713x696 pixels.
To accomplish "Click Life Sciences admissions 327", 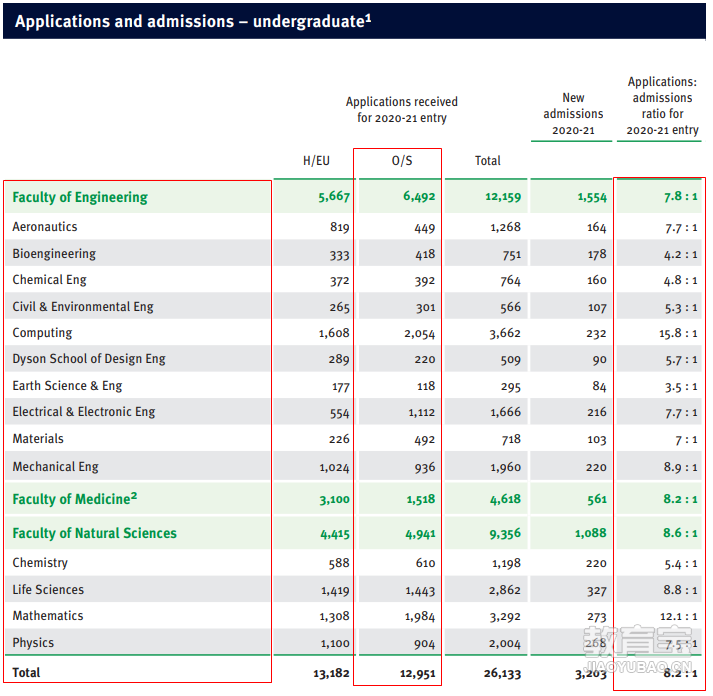I will [x=597, y=591].
